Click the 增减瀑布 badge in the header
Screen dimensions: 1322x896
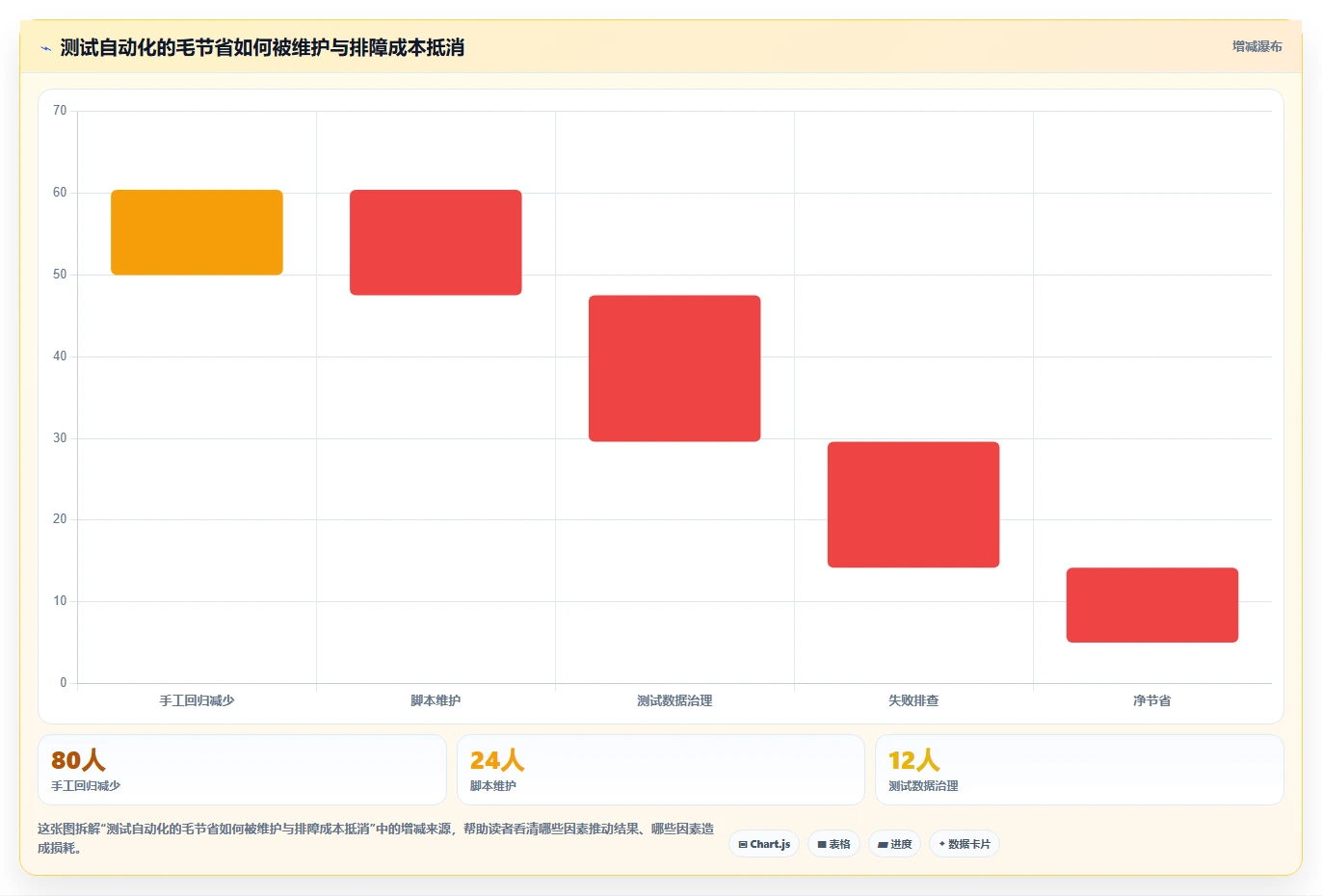tap(1256, 46)
